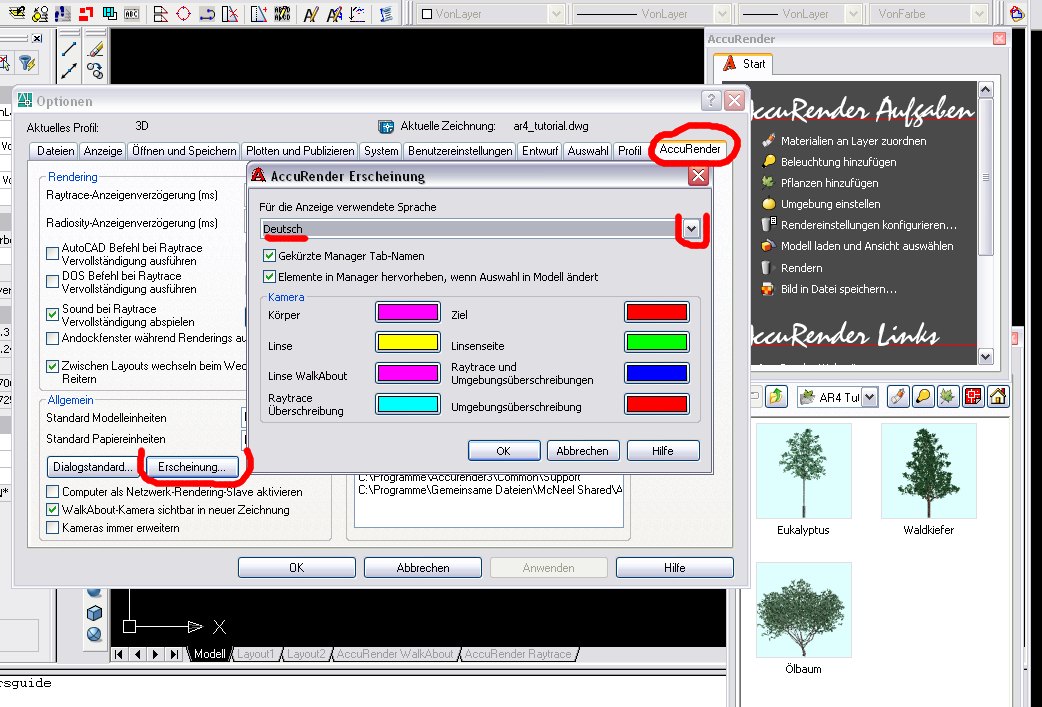1042x707 pixels.
Task: Select the line drawing tool
Action: point(69,49)
